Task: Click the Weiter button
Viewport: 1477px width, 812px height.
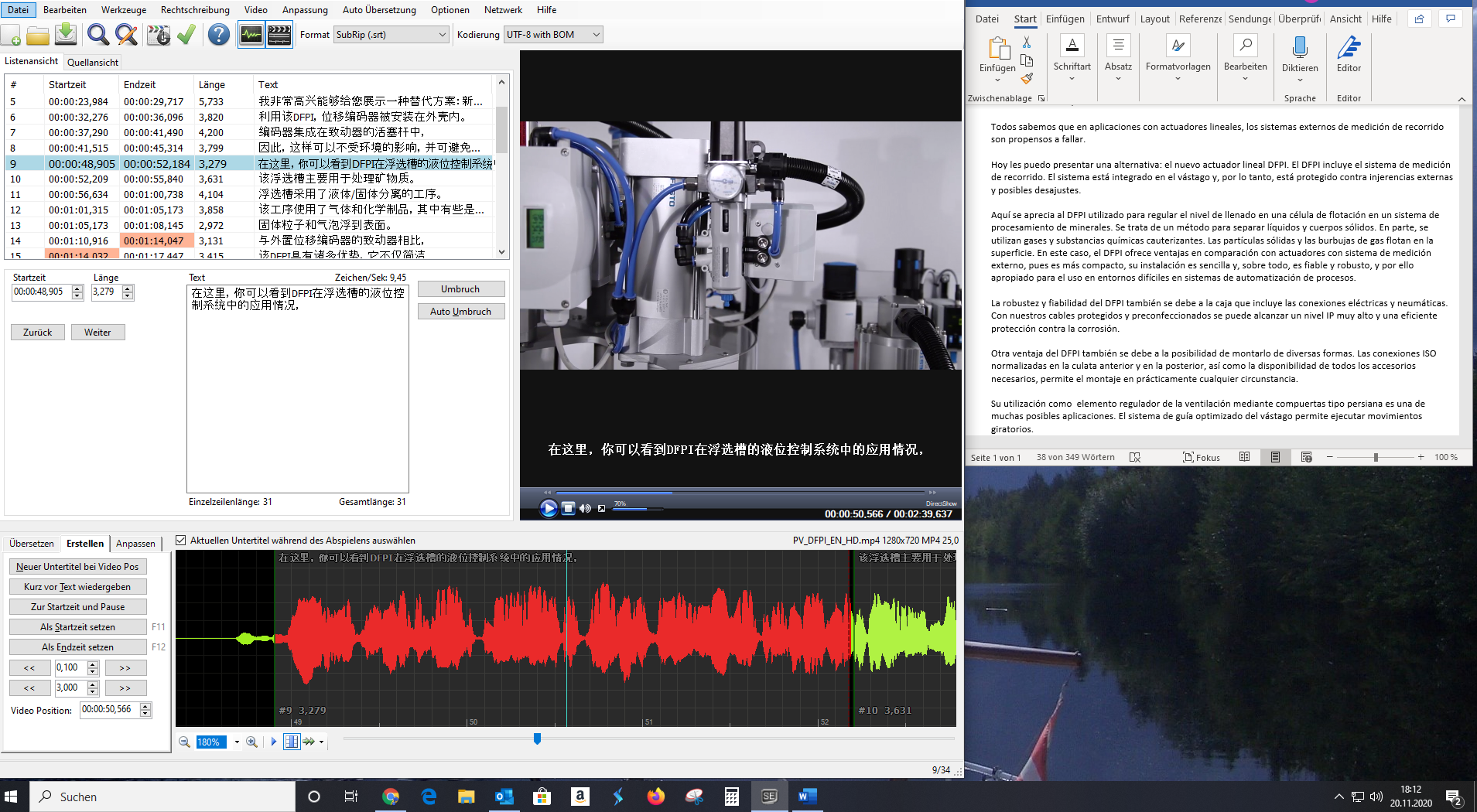Action: click(97, 333)
